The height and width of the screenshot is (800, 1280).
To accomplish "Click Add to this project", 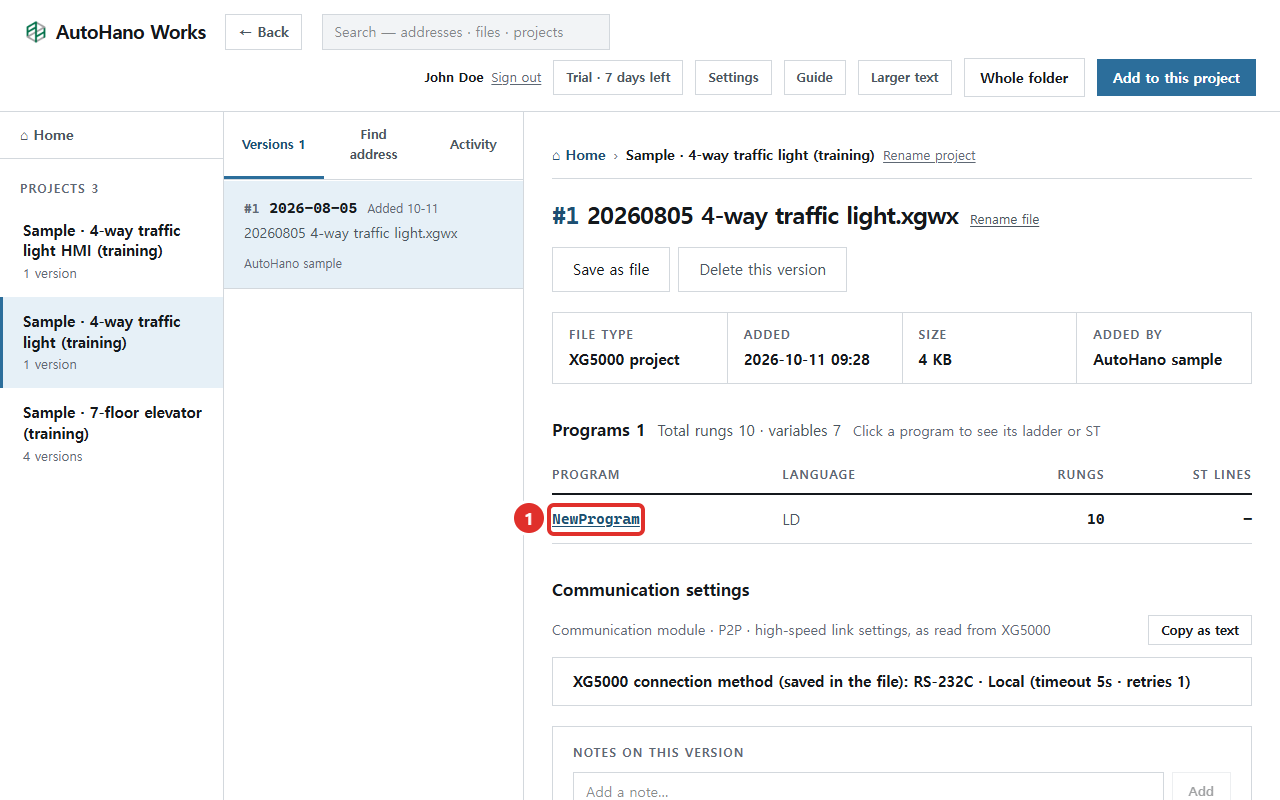I will 1176,78.
